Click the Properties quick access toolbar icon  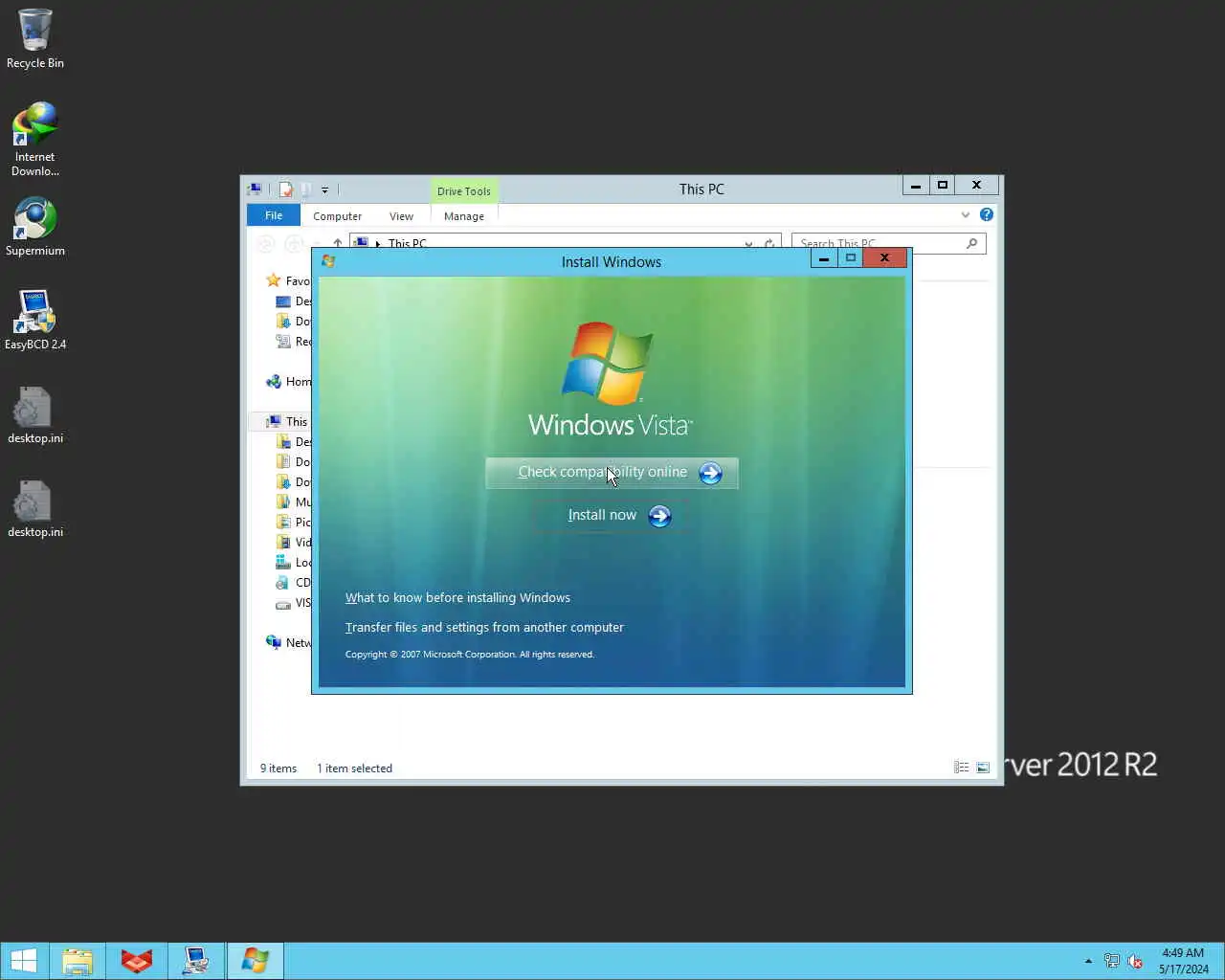(x=285, y=189)
